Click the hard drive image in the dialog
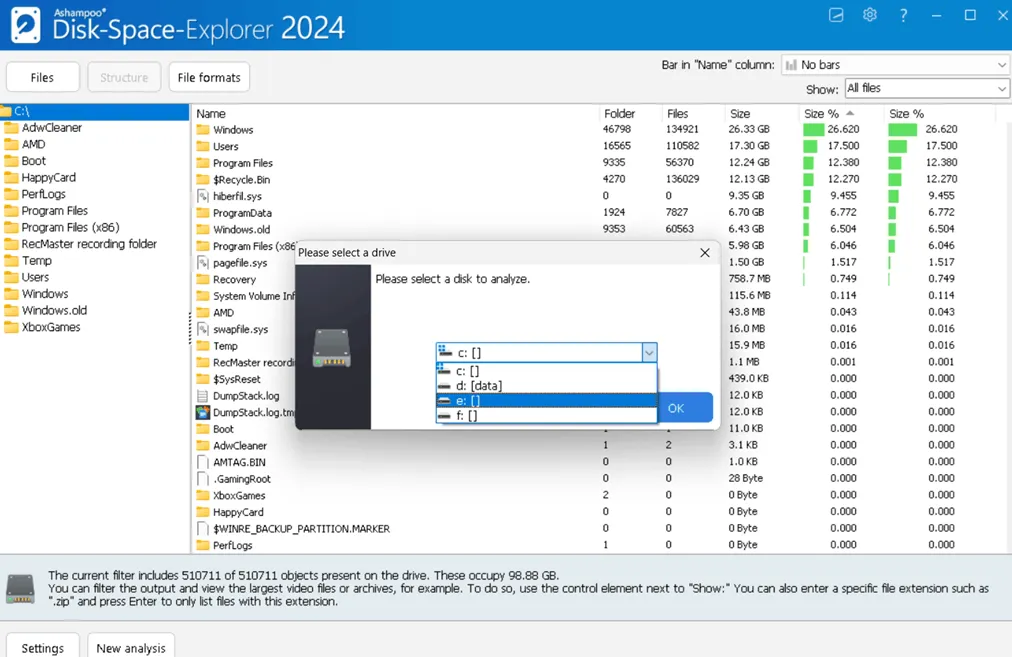Screen dimensions: 1012x657 [x=332, y=347]
